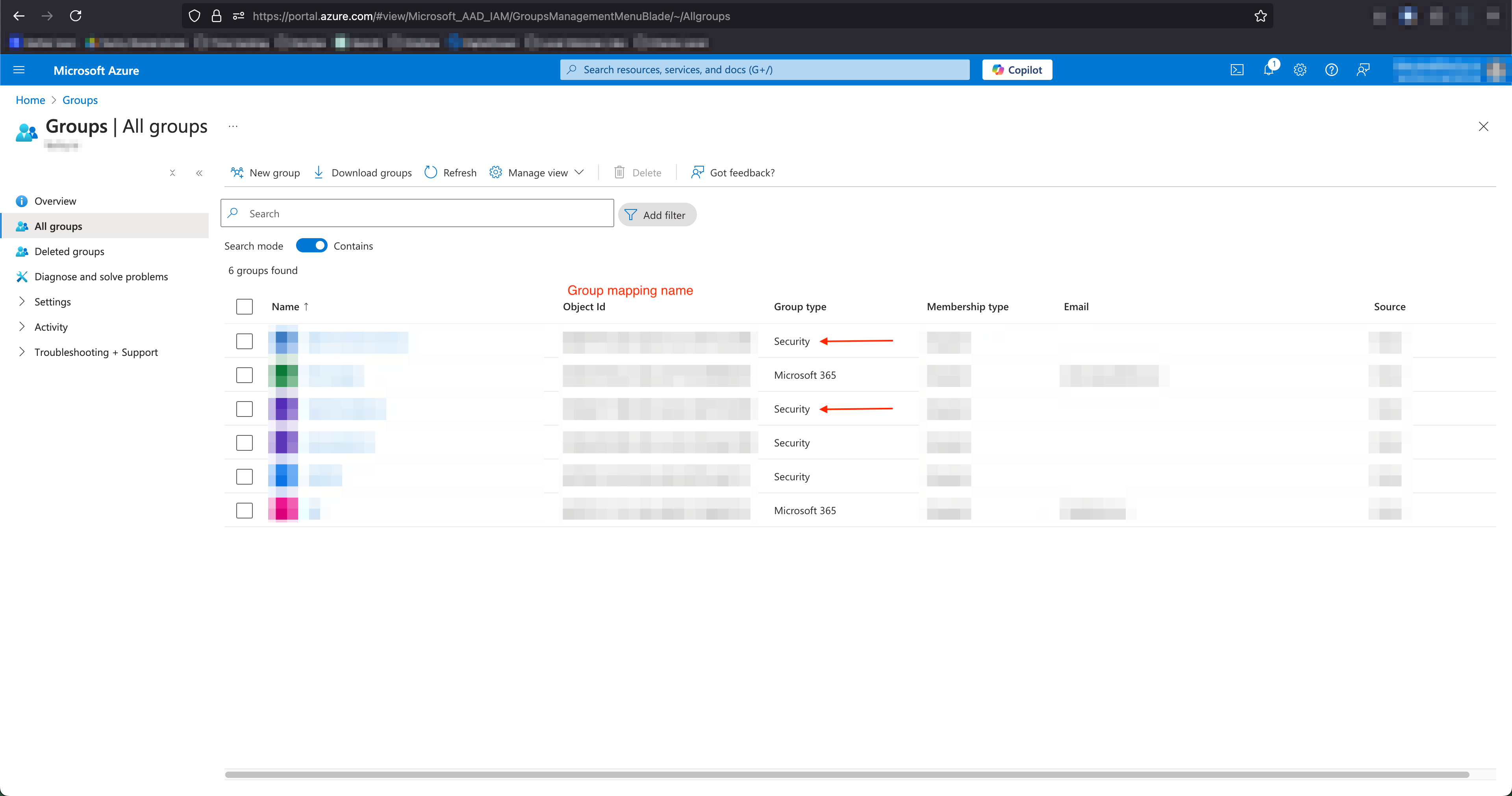Collapse the side menu with double chevron
Image resolution: width=1512 pixels, height=796 pixels.
[x=199, y=172]
